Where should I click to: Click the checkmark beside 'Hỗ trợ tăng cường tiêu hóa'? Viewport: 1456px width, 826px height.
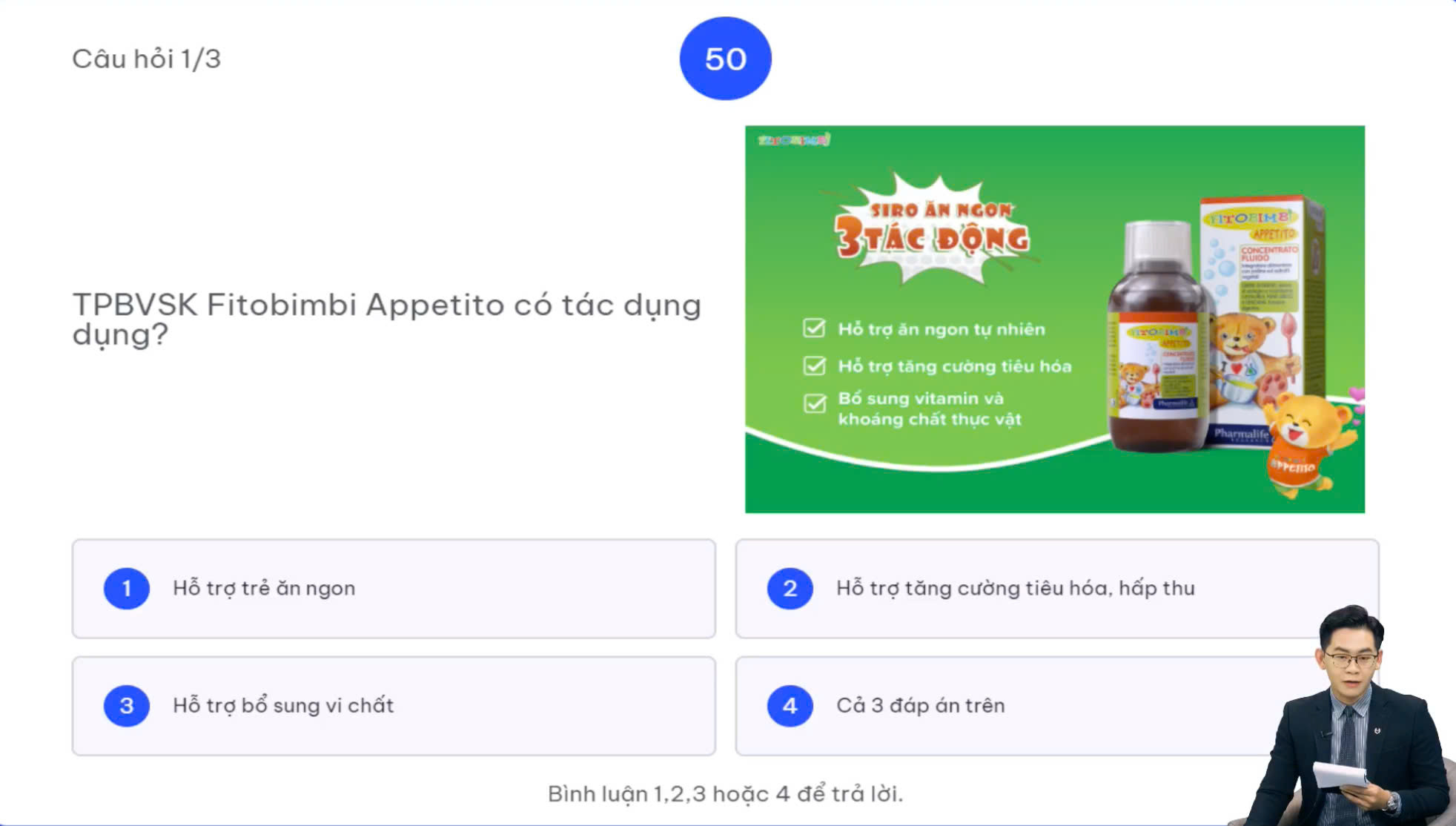click(x=814, y=366)
